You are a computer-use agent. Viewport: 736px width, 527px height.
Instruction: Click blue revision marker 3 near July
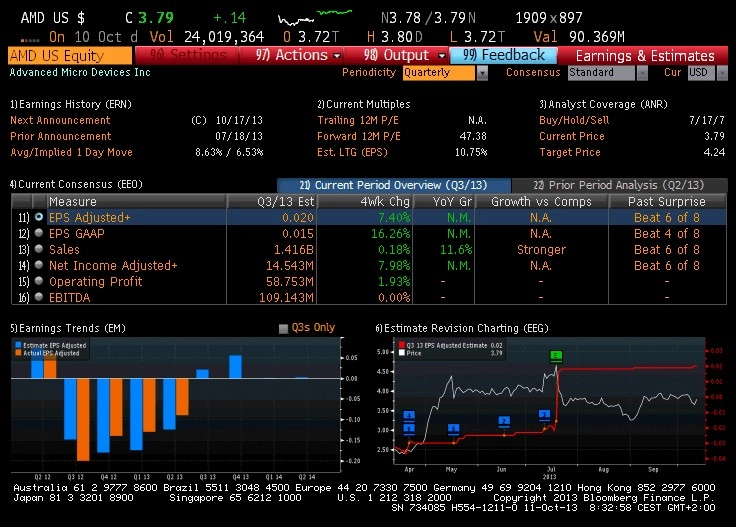click(544, 415)
